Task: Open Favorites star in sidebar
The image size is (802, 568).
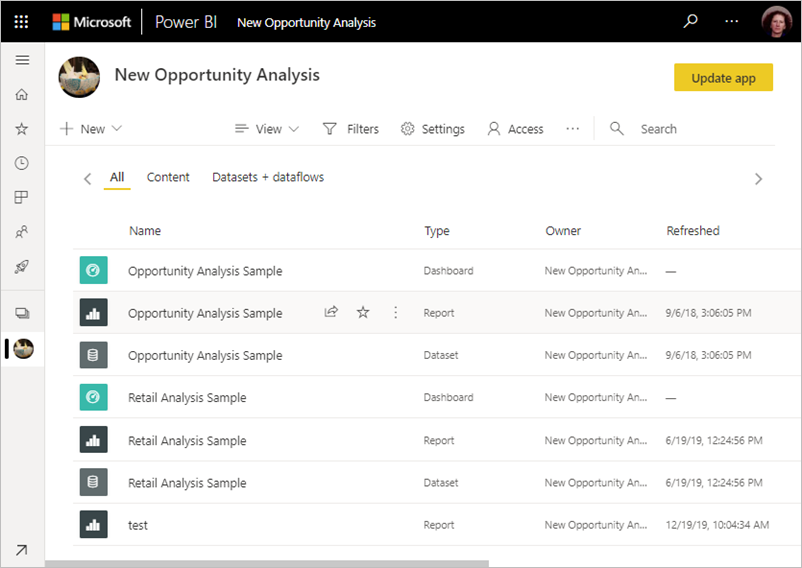Action: point(22,129)
